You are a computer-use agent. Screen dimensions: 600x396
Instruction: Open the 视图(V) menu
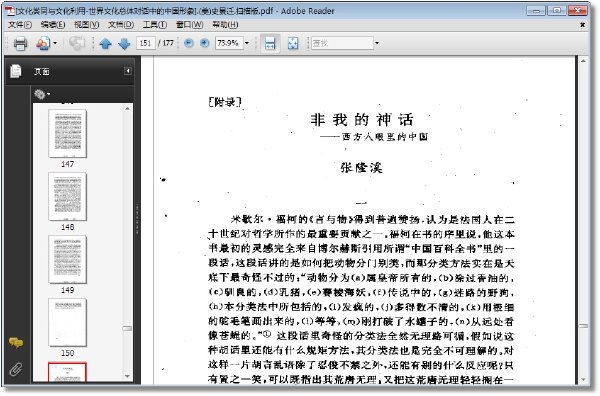(x=86, y=24)
